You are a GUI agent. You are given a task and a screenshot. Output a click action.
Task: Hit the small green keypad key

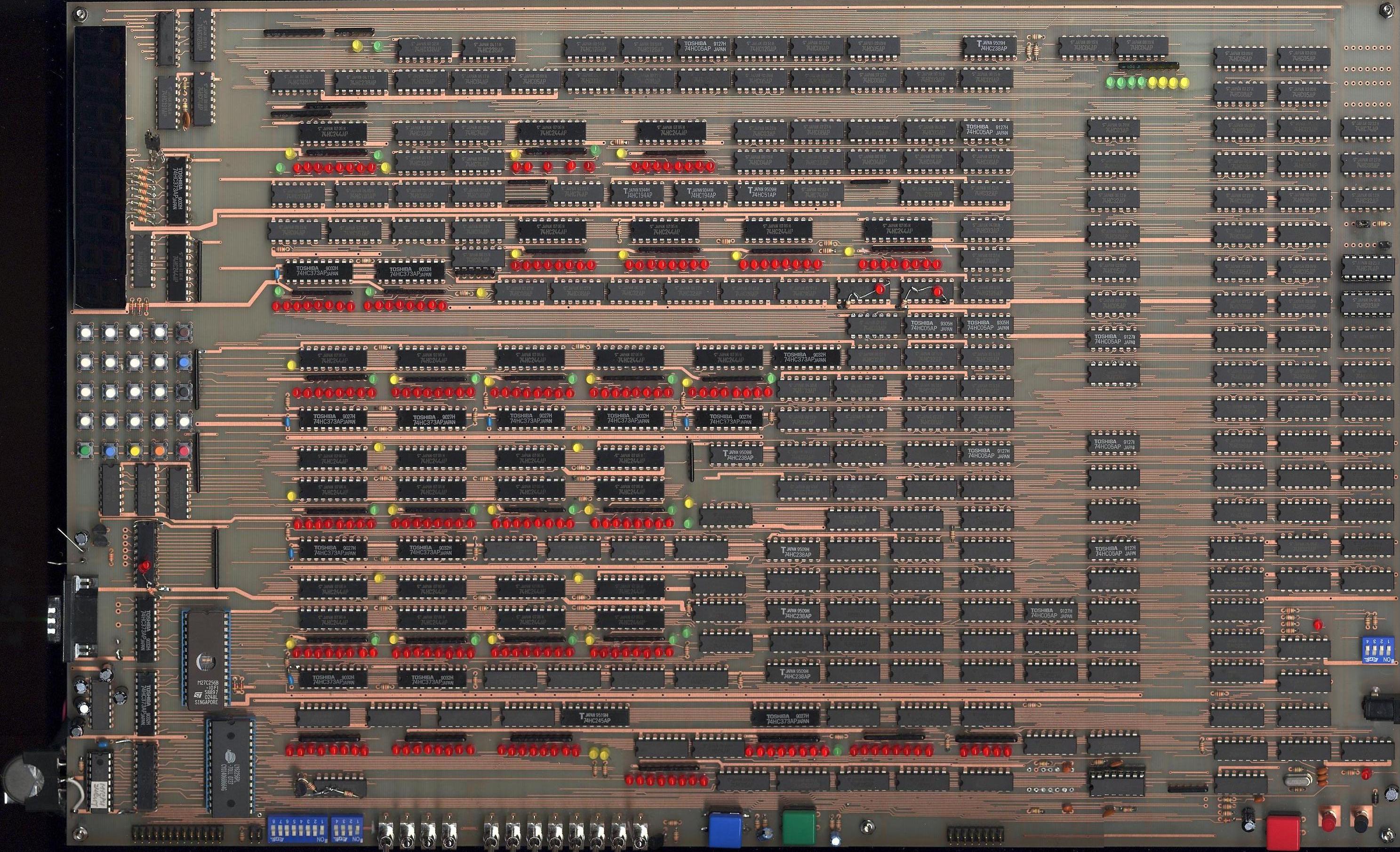tap(86, 450)
